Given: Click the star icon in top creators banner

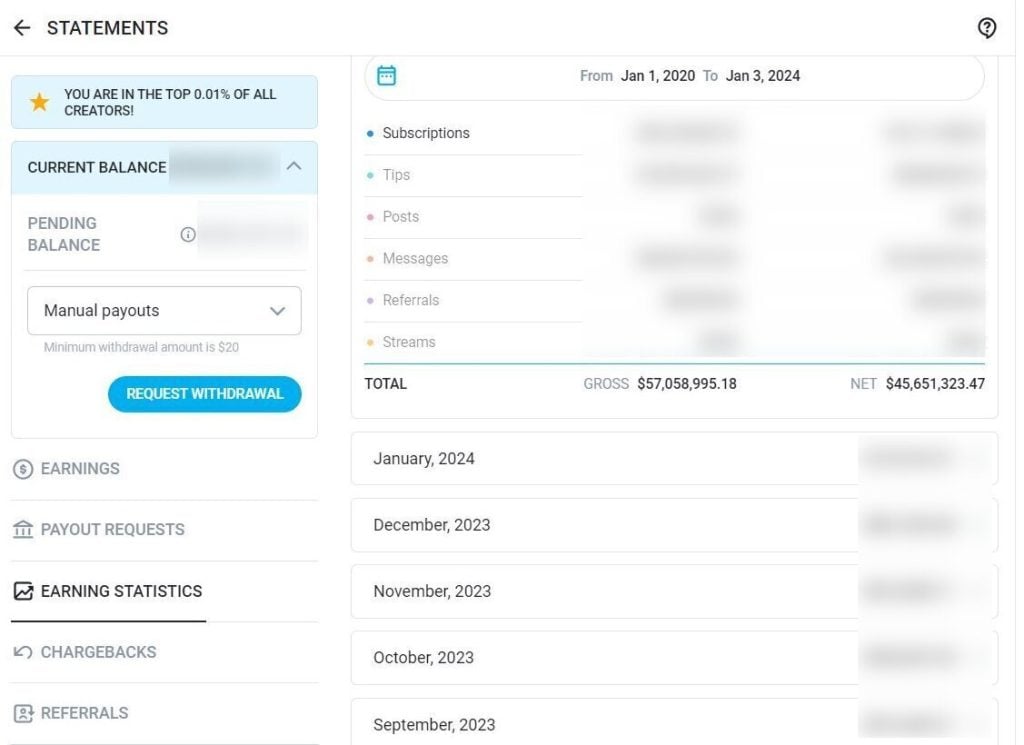Looking at the screenshot, I should point(40,102).
